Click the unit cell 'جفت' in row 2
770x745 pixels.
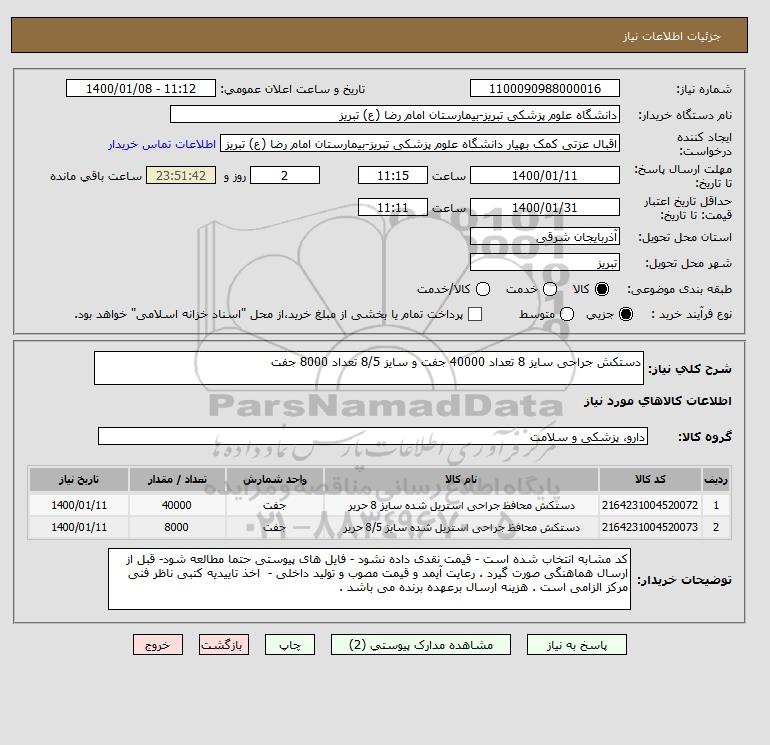275,527
